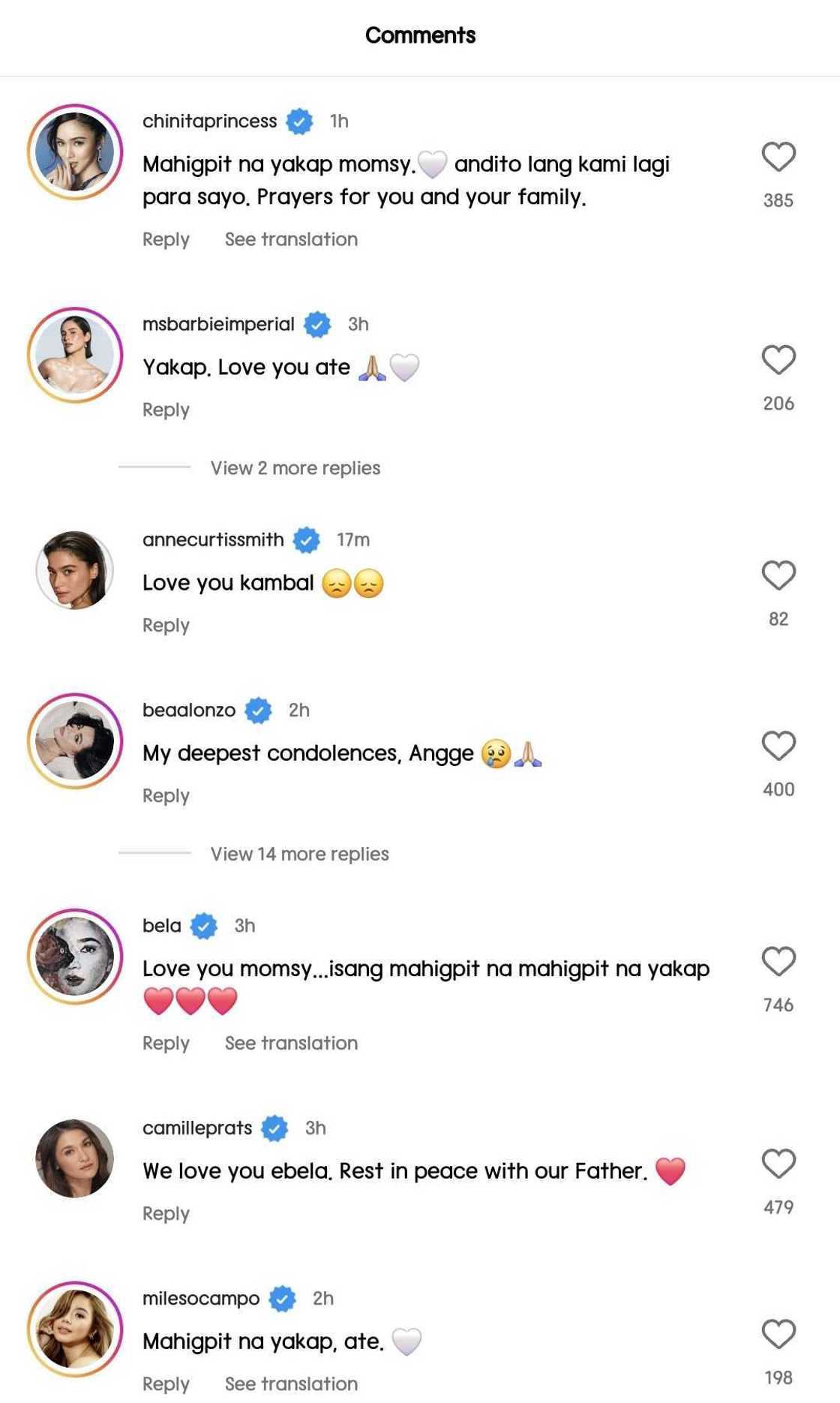The width and height of the screenshot is (840, 1403).
Task: Reply to camilleprats's comment
Action: pos(166,1213)
